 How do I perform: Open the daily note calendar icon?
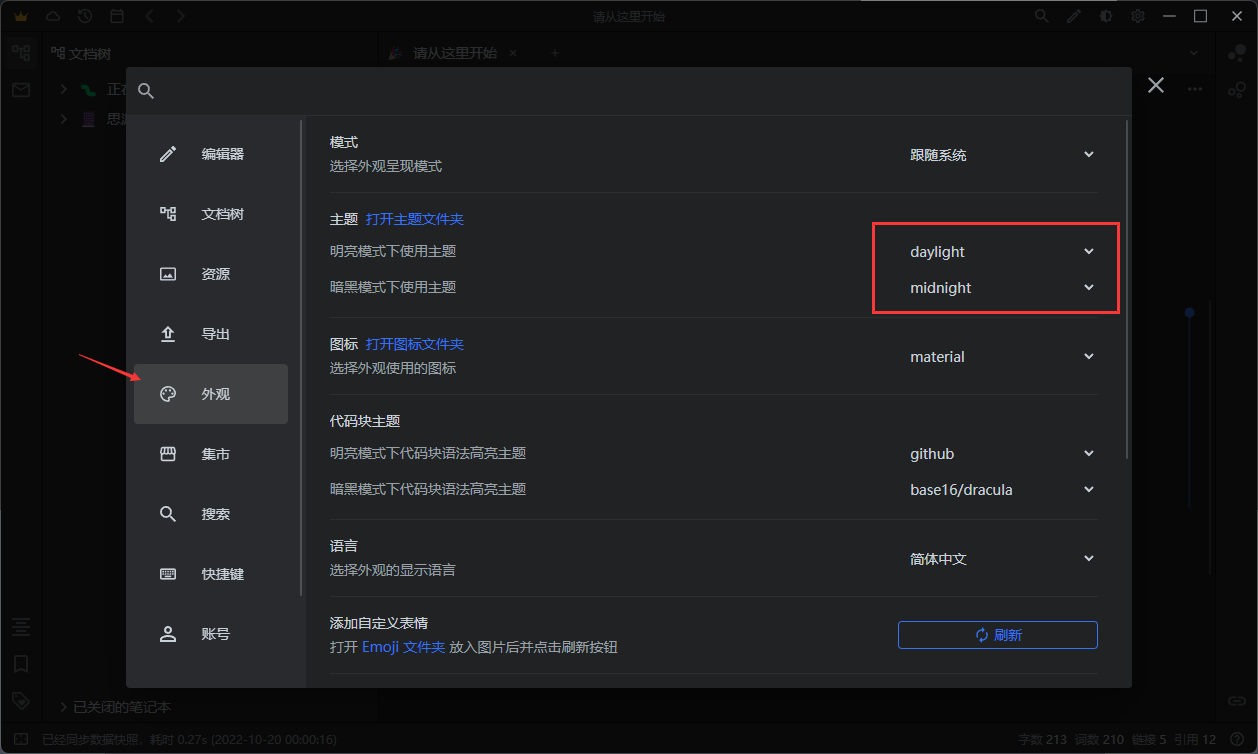coord(117,16)
